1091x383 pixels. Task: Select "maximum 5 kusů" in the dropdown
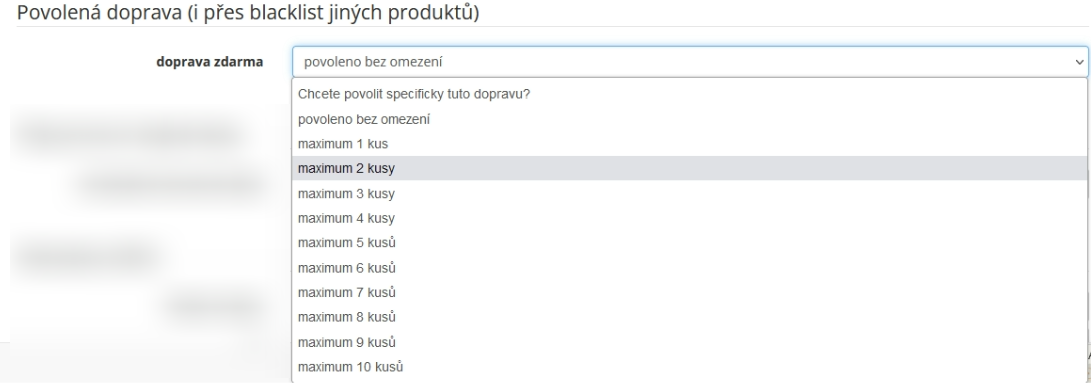click(x=690, y=242)
